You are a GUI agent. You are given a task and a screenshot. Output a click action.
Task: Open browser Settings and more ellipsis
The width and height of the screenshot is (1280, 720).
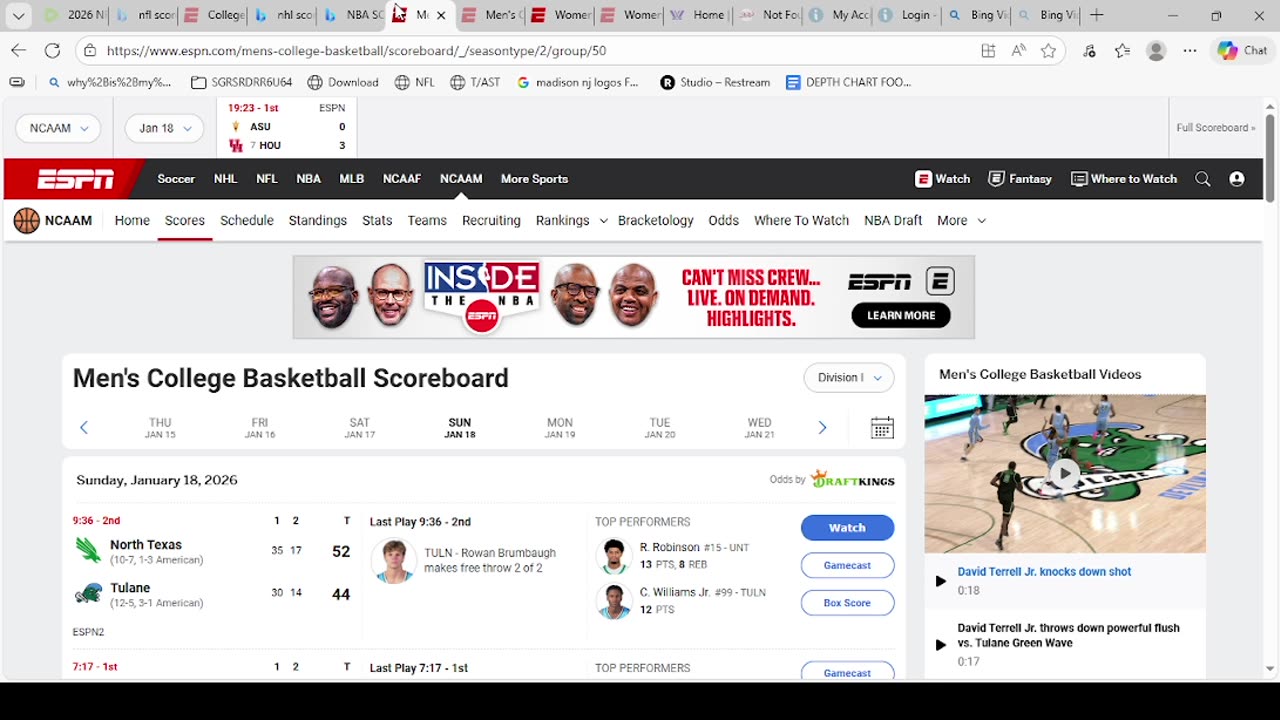pos(1190,50)
